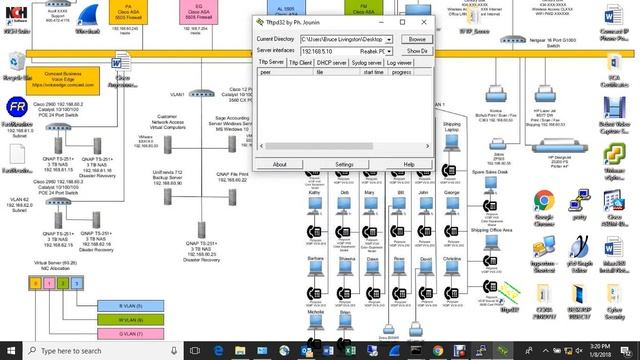Open the VMware vSphere desktop shortcut
The image size is (640, 360).
614,161
